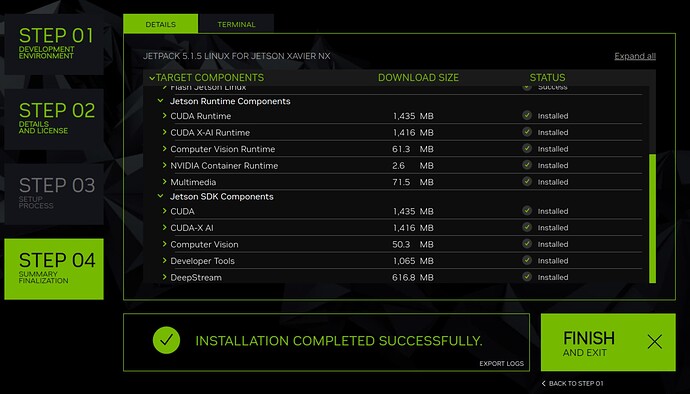Expand the Computer Vision Runtime row
690x394 pixels.
[165, 149]
